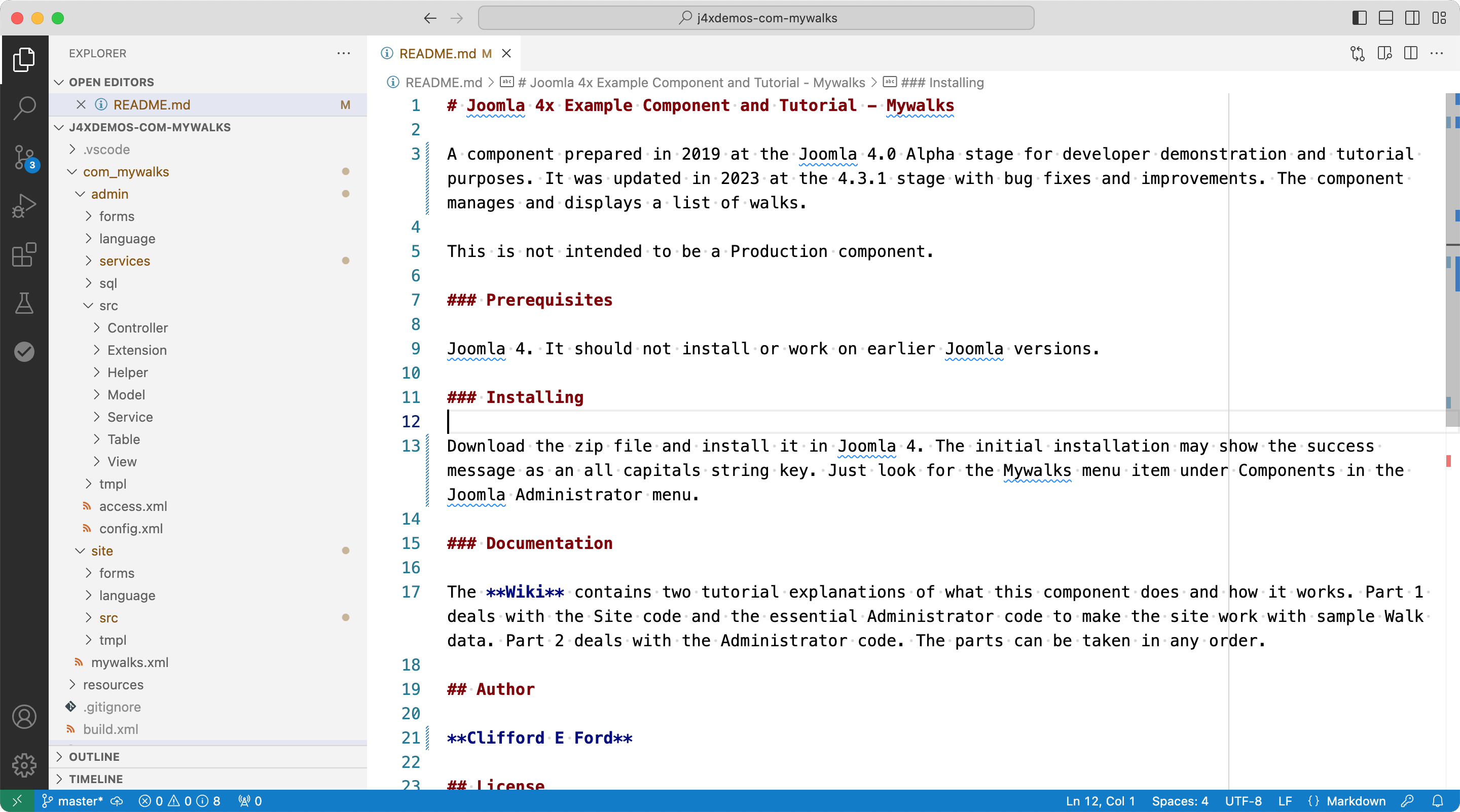This screenshot has width=1460, height=812.
Task: Open the Run and Debug view
Action: pyautogui.click(x=24, y=206)
